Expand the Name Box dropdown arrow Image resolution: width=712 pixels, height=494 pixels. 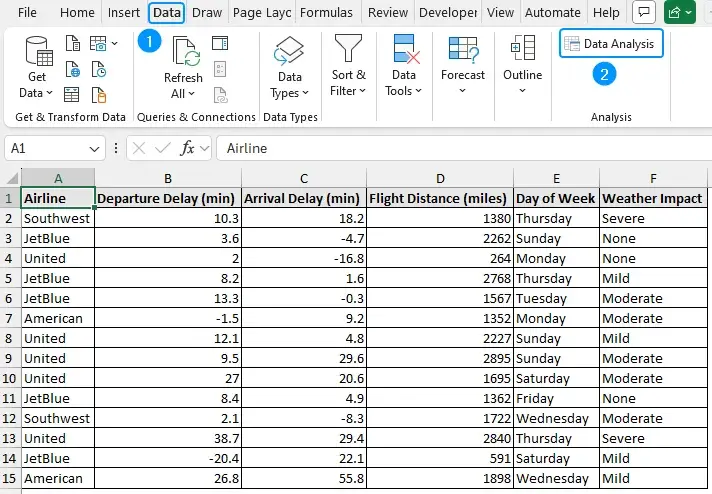(x=94, y=149)
